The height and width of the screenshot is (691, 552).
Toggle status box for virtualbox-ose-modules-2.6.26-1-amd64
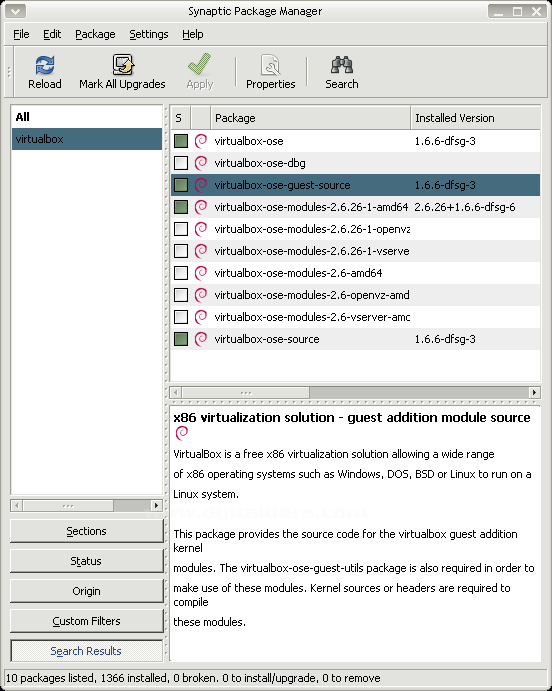pyautogui.click(x=181, y=207)
